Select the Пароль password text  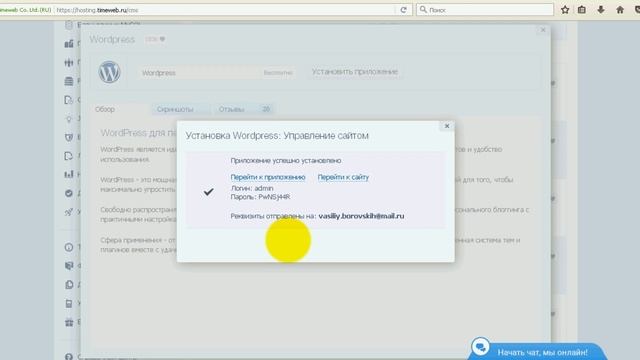pos(260,197)
